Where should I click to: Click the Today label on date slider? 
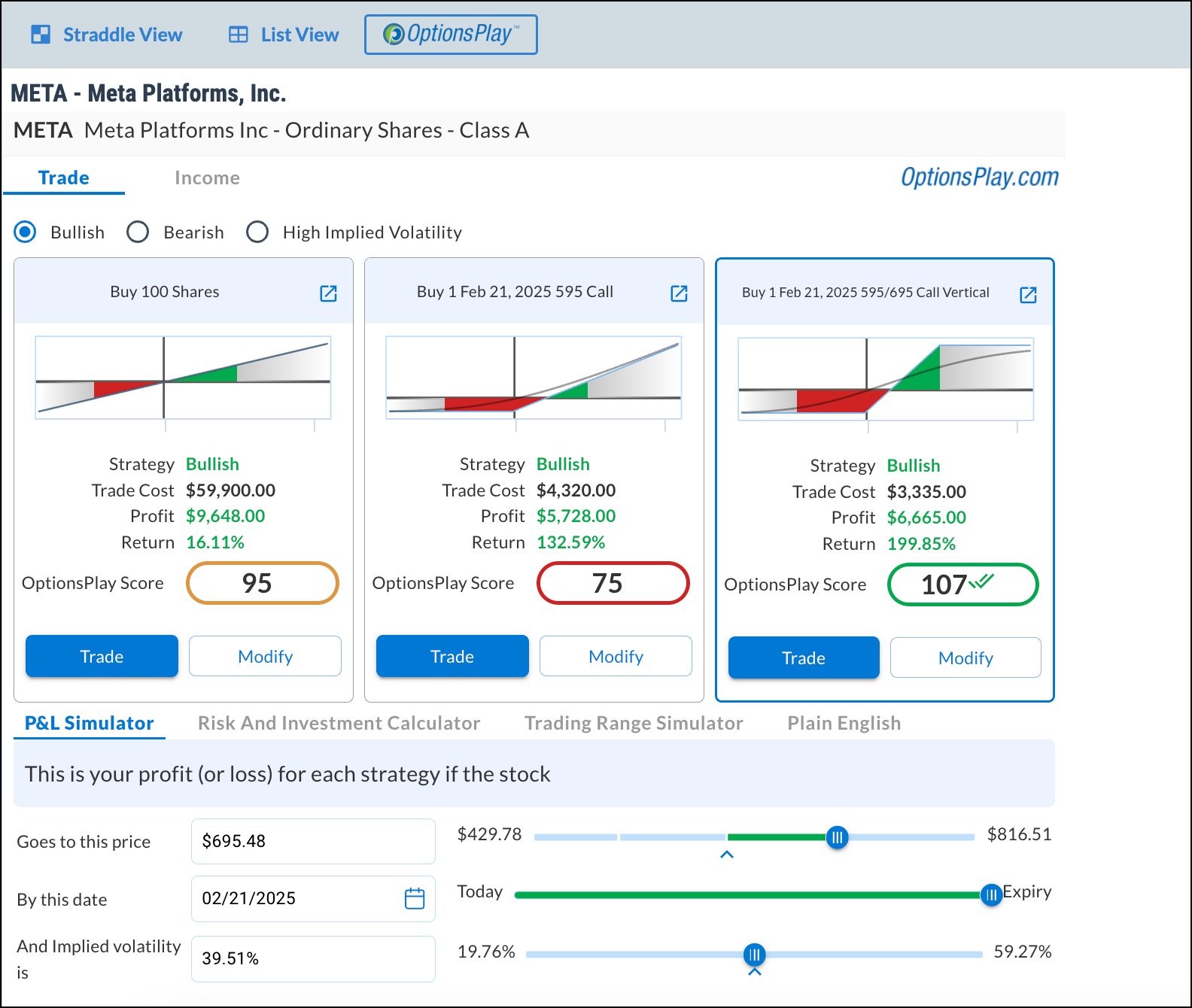point(479,892)
